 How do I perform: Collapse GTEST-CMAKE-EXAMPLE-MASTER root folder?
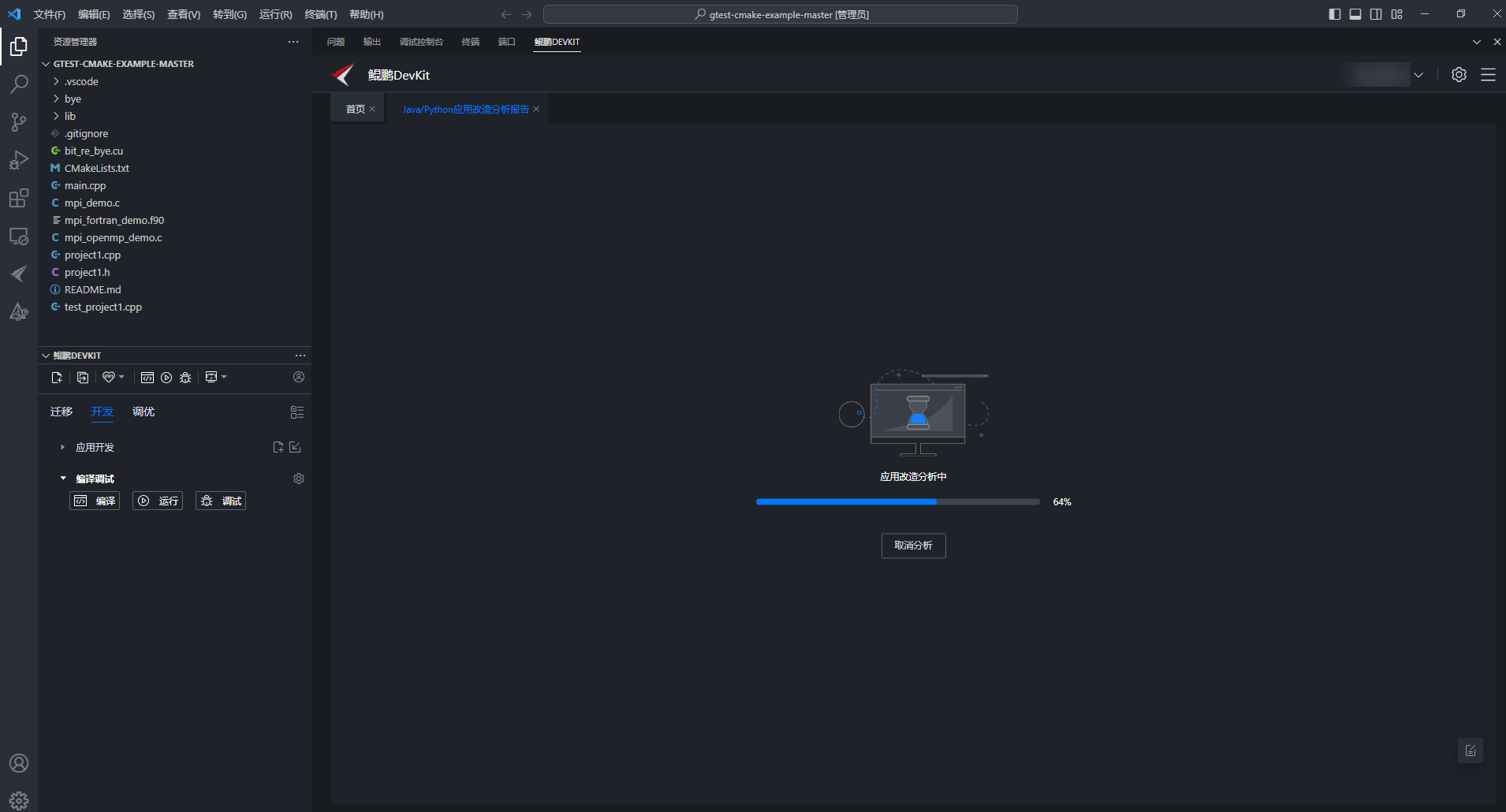46,64
